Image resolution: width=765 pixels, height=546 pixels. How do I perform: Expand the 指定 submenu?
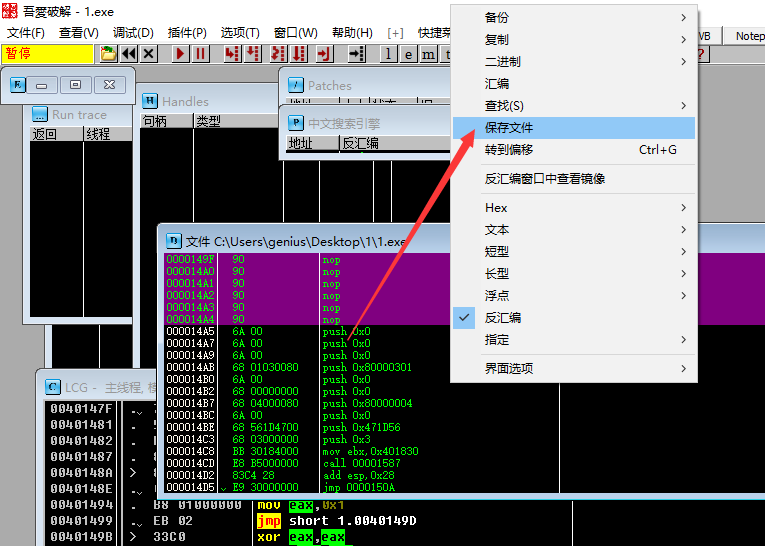click(x=574, y=340)
